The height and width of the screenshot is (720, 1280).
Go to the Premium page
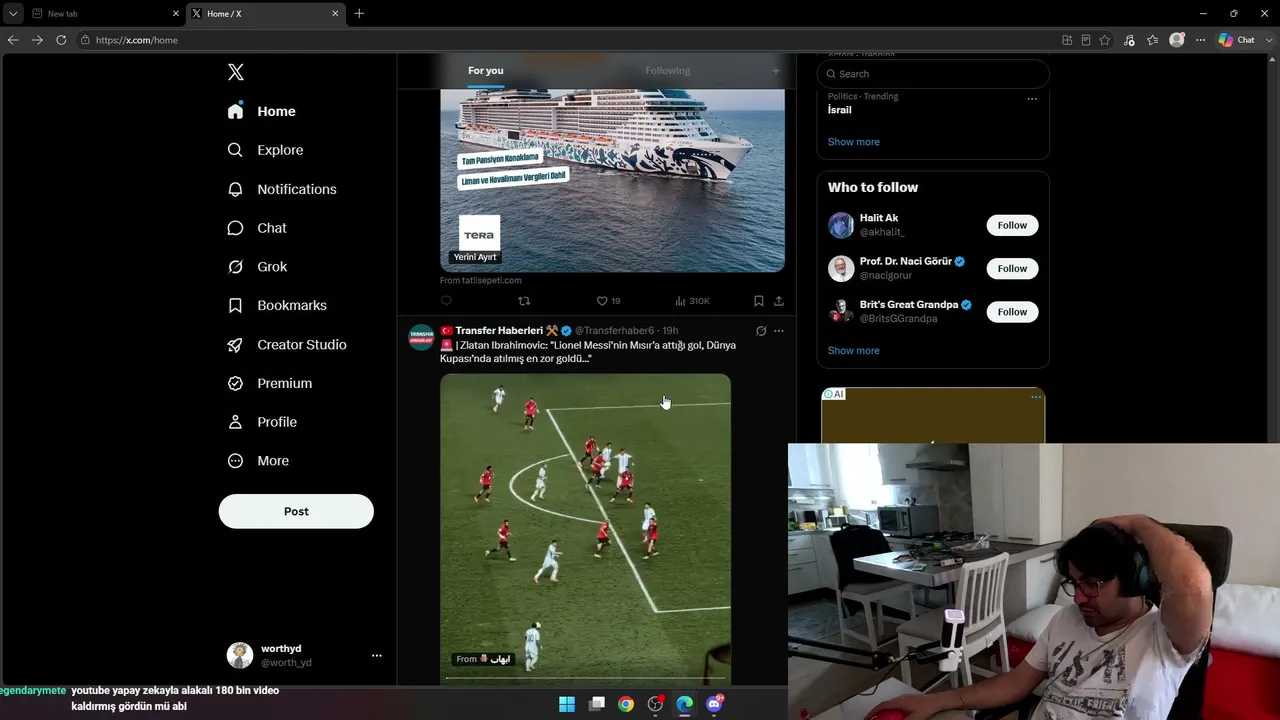[269, 383]
